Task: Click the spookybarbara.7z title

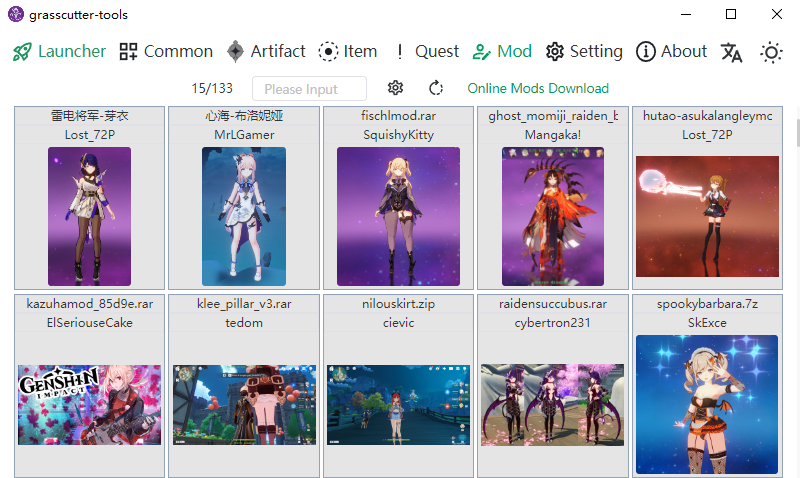Action: coord(707,304)
